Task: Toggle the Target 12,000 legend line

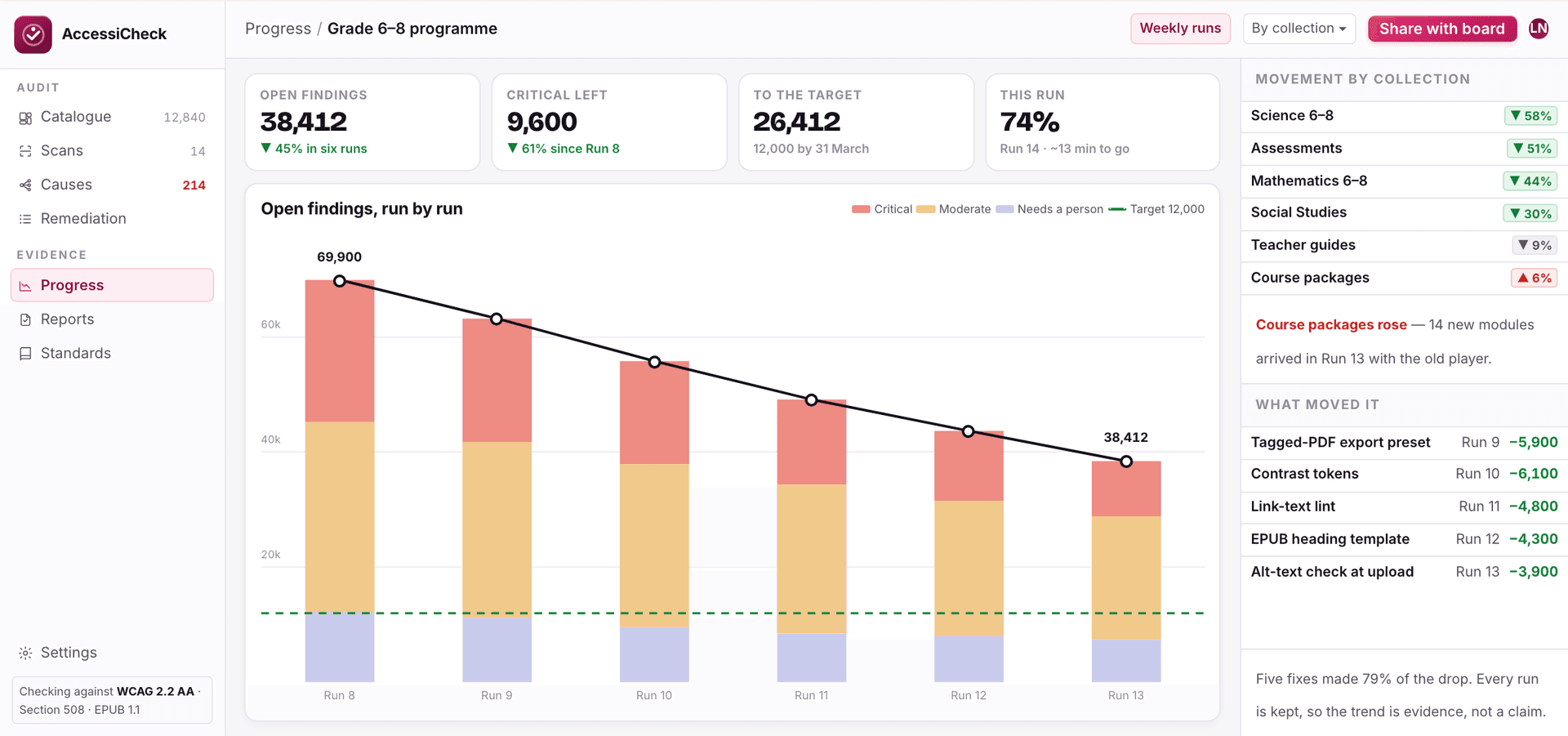Action: 1117,210
